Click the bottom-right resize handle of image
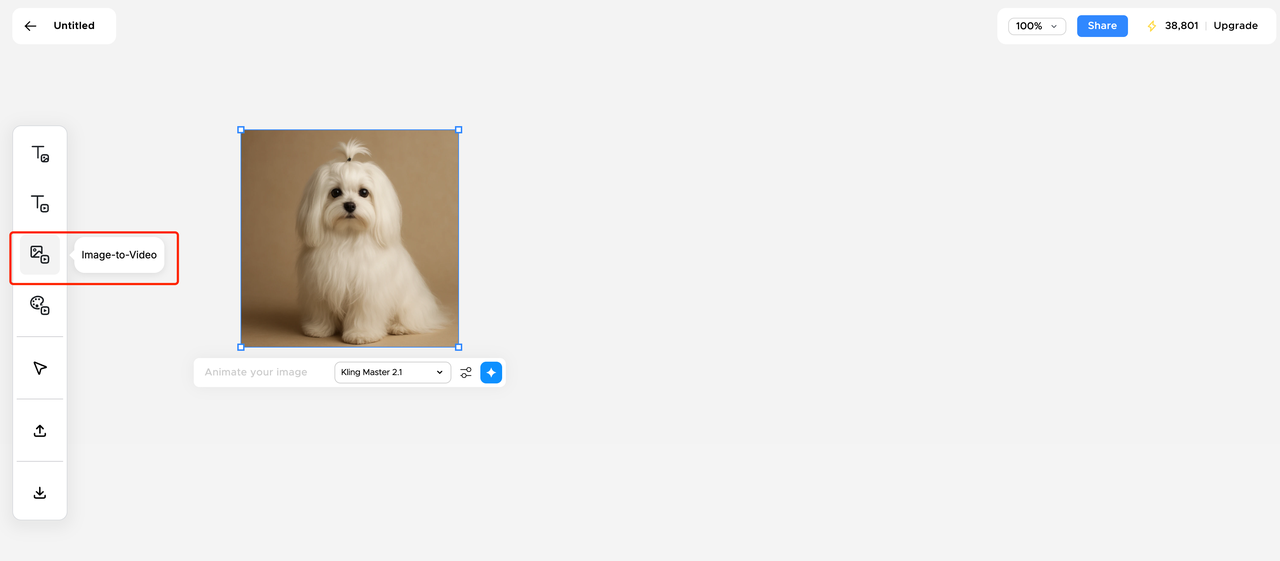Screen dimensions: 1280x561 [x=459, y=347]
